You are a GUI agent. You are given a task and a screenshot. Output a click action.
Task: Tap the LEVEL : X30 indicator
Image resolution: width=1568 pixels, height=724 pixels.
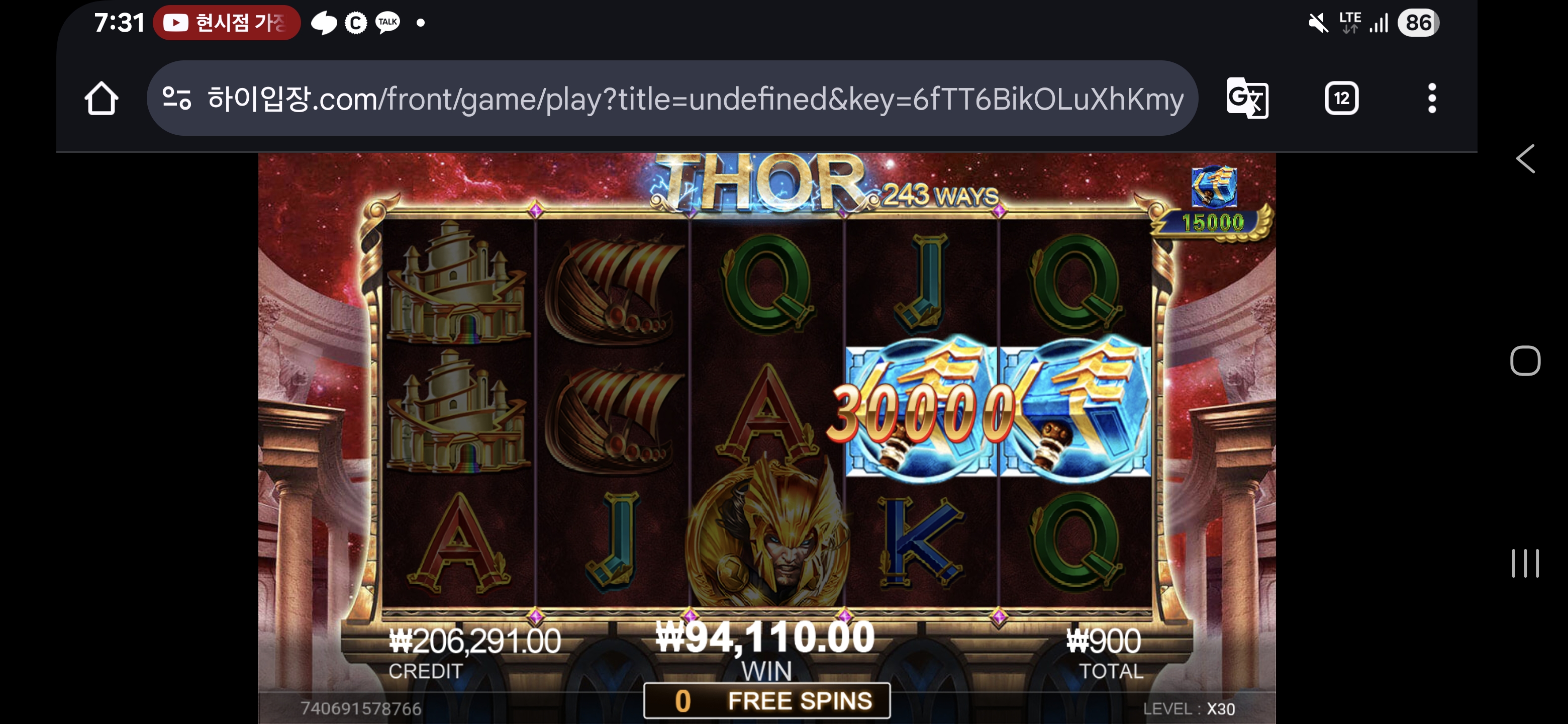click(x=1189, y=709)
